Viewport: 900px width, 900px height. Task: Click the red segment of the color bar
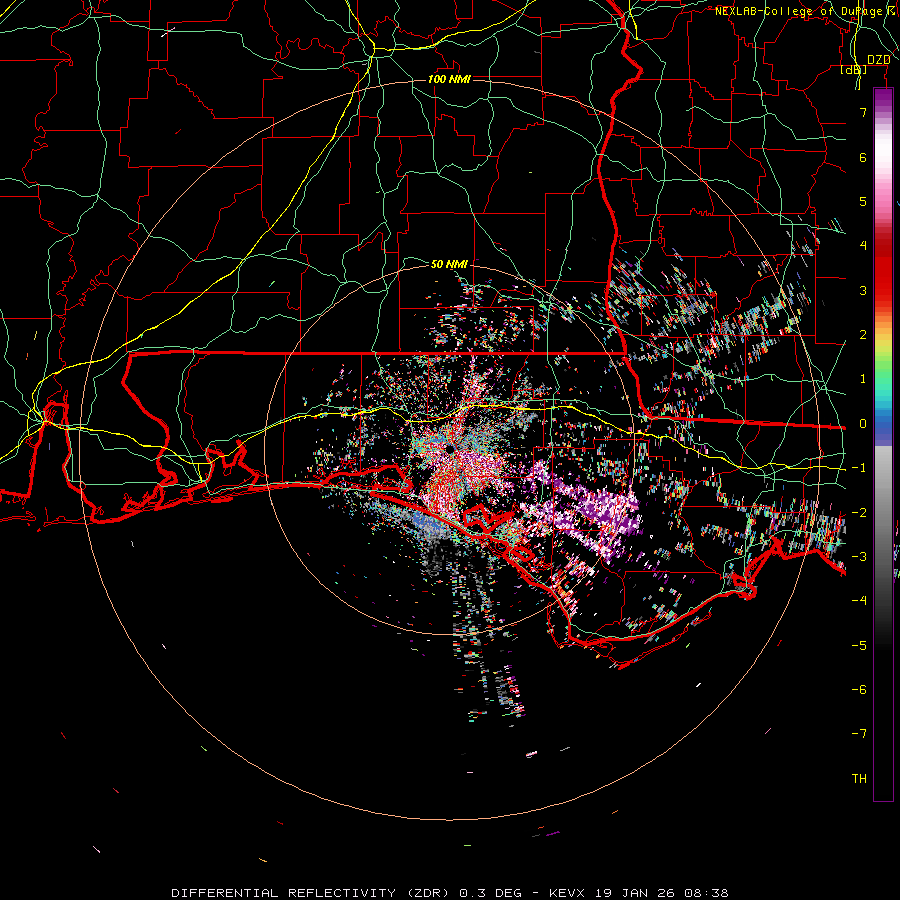tap(883, 270)
